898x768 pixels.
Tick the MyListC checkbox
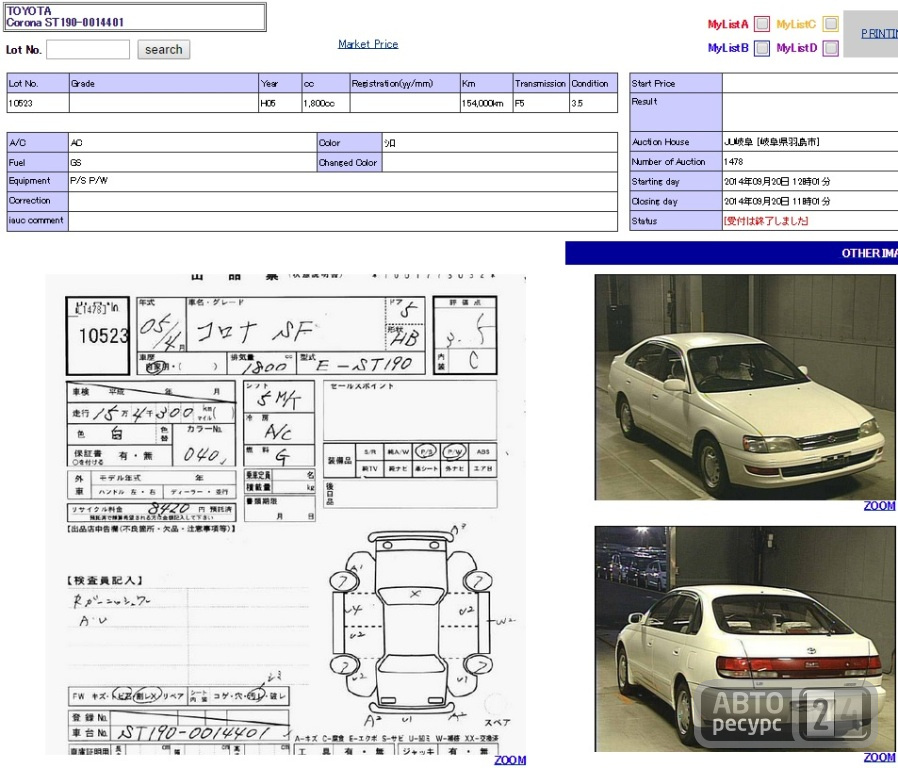click(x=830, y=24)
